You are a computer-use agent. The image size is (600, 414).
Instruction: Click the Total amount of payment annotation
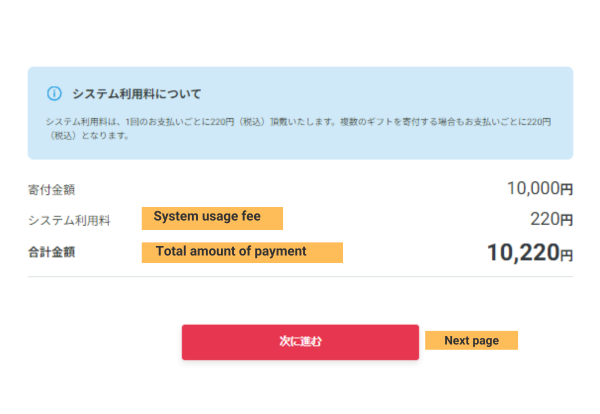[x=242, y=252]
